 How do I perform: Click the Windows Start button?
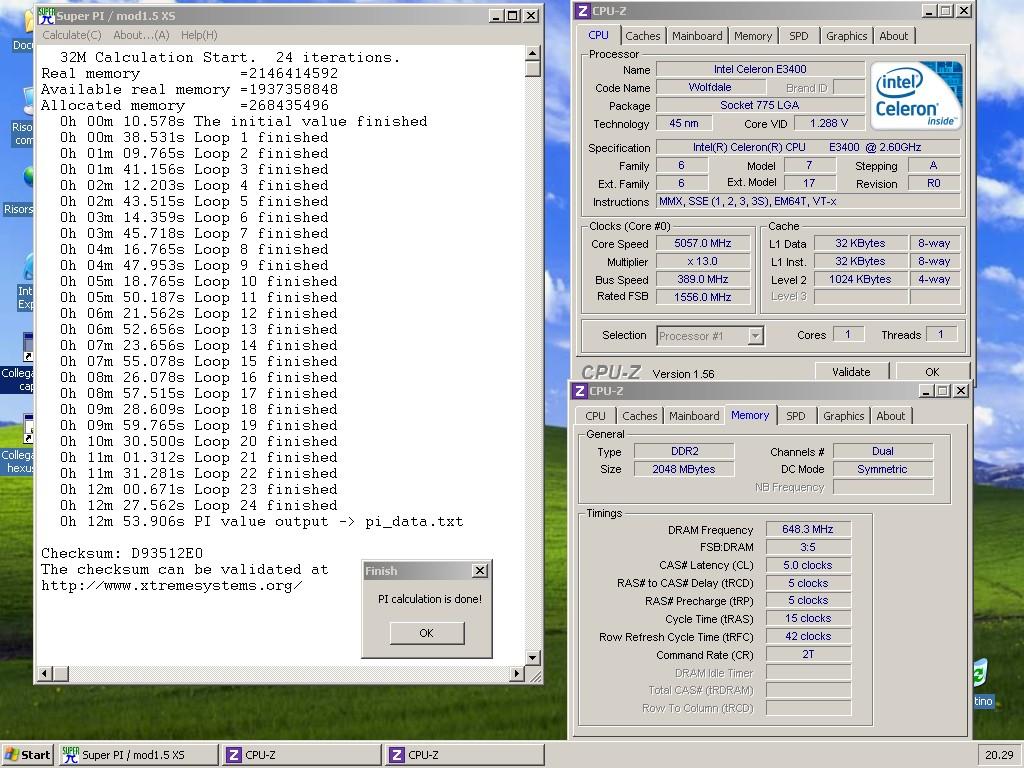[27, 755]
